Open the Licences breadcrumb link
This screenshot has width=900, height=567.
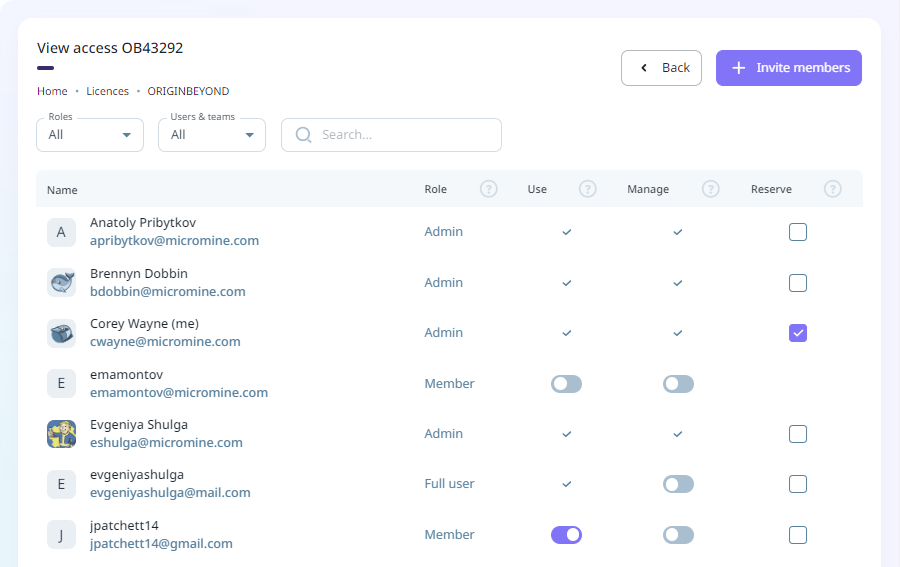pyautogui.click(x=107, y=91)
